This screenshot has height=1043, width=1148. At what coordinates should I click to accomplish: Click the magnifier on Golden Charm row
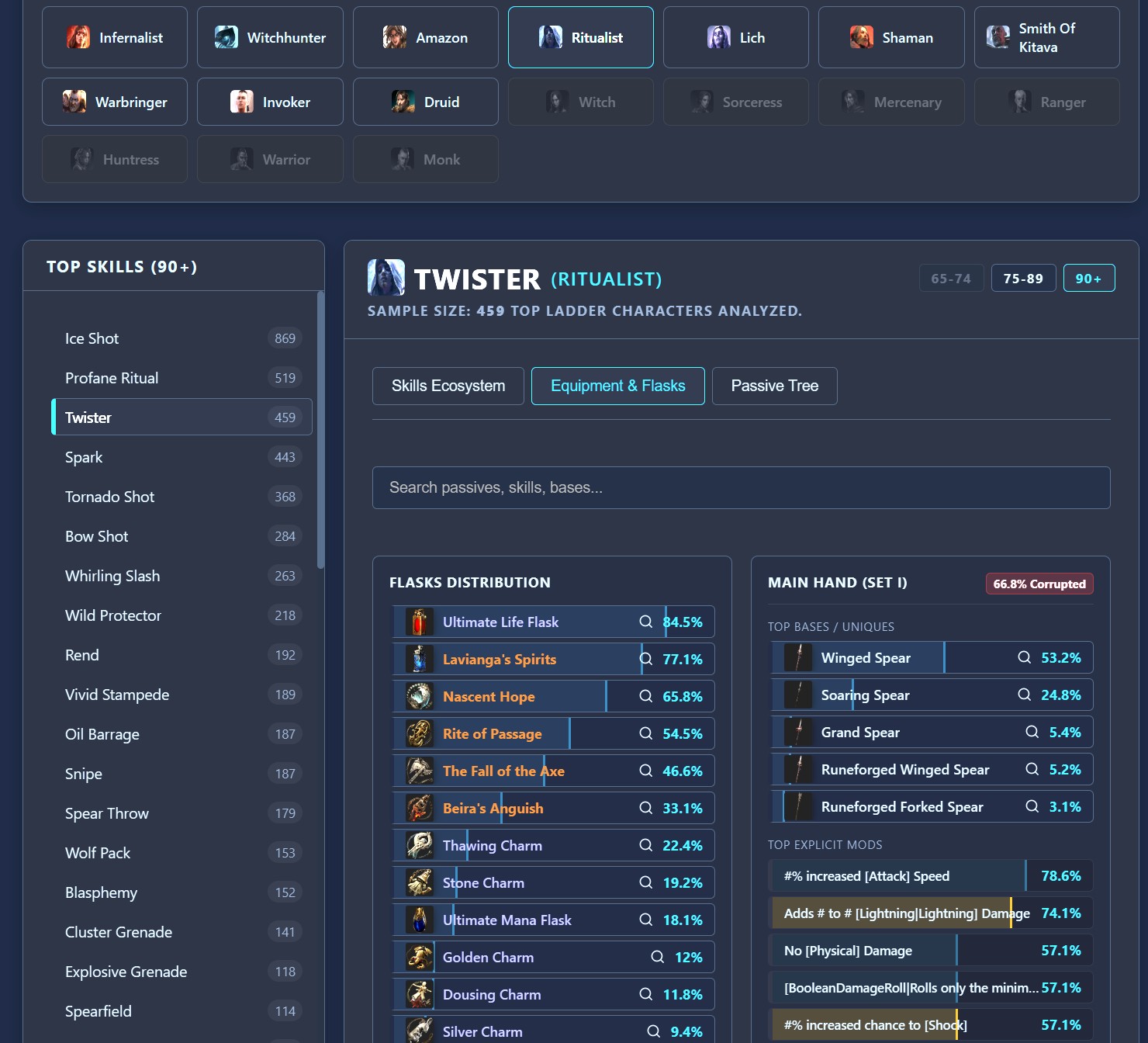point(657,957)
